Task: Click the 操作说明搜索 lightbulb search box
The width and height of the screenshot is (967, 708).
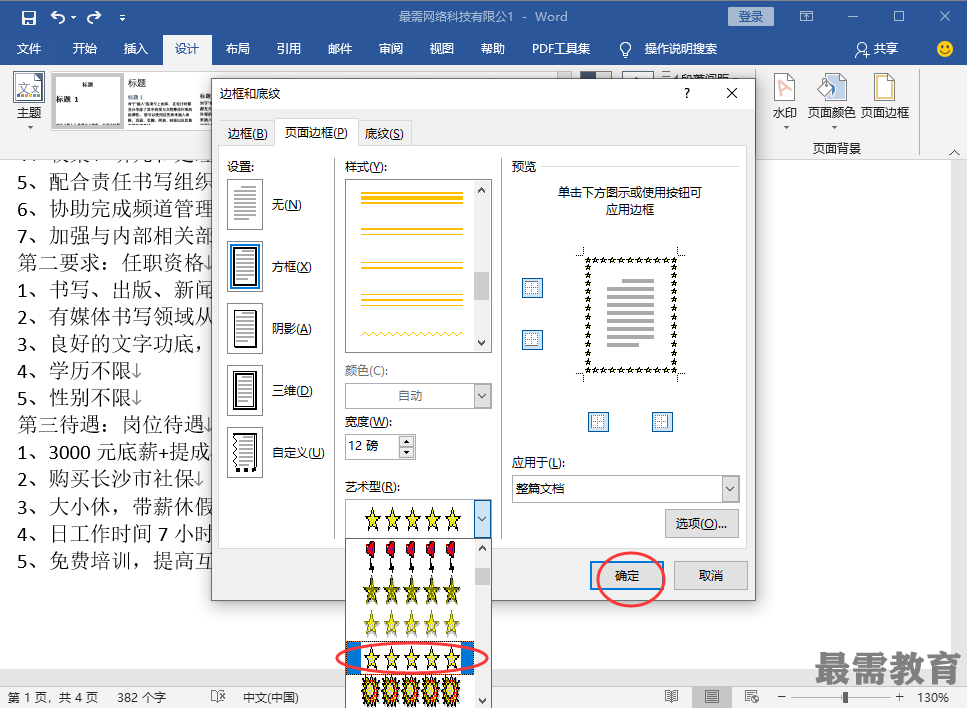Action: tap(668, 49)
